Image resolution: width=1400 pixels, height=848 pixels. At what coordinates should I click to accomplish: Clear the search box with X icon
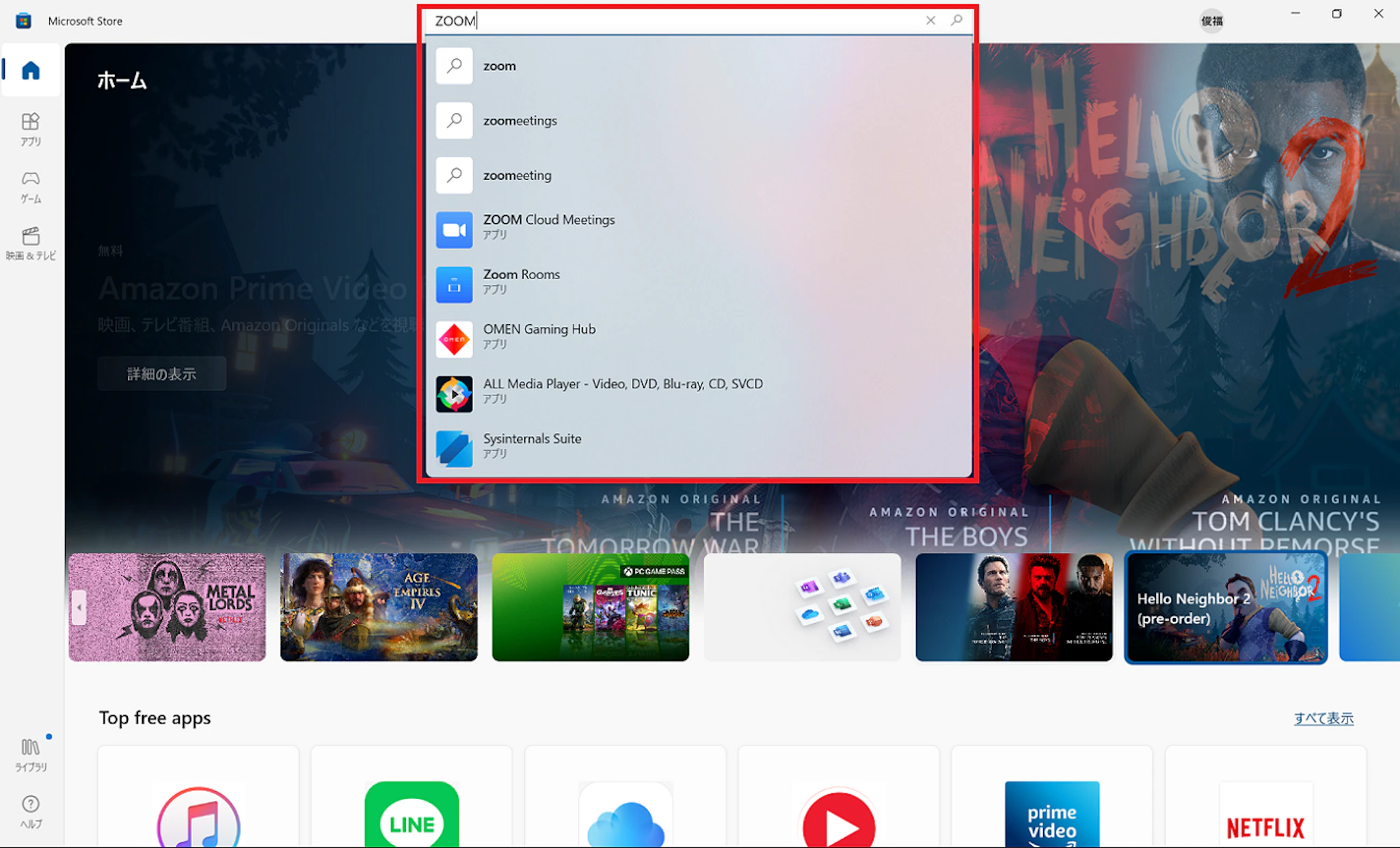click(x=930, y=21)
